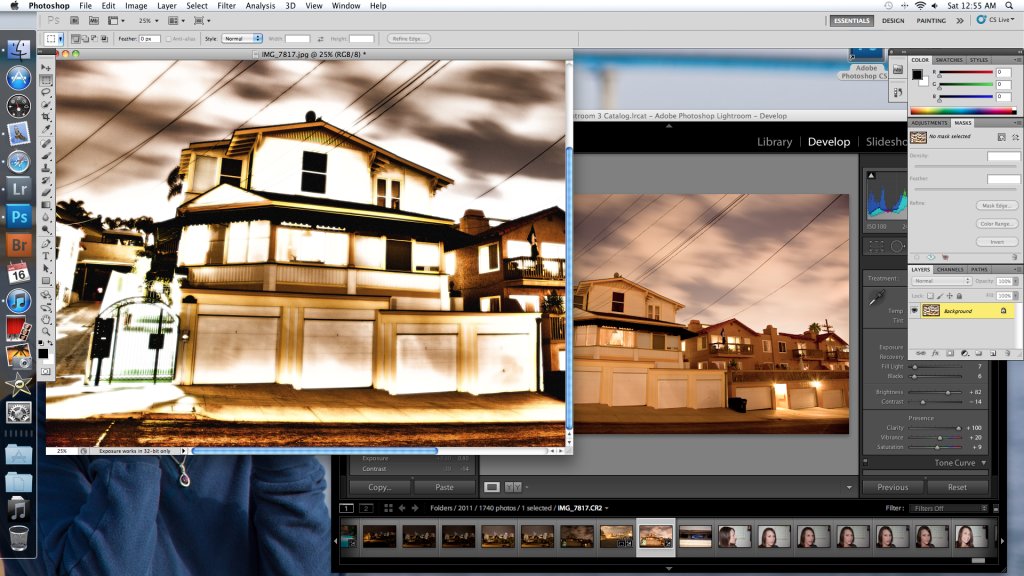
Task: Toggle lock transparent pixels in Layers panel
Action: (931, 296)
